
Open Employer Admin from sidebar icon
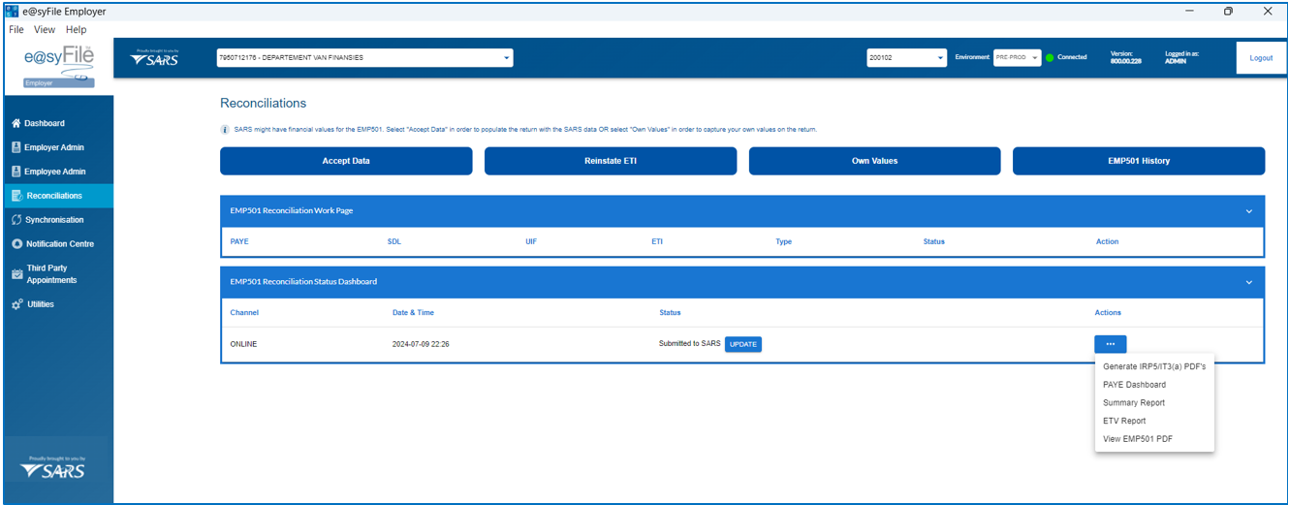pos(16,148)
